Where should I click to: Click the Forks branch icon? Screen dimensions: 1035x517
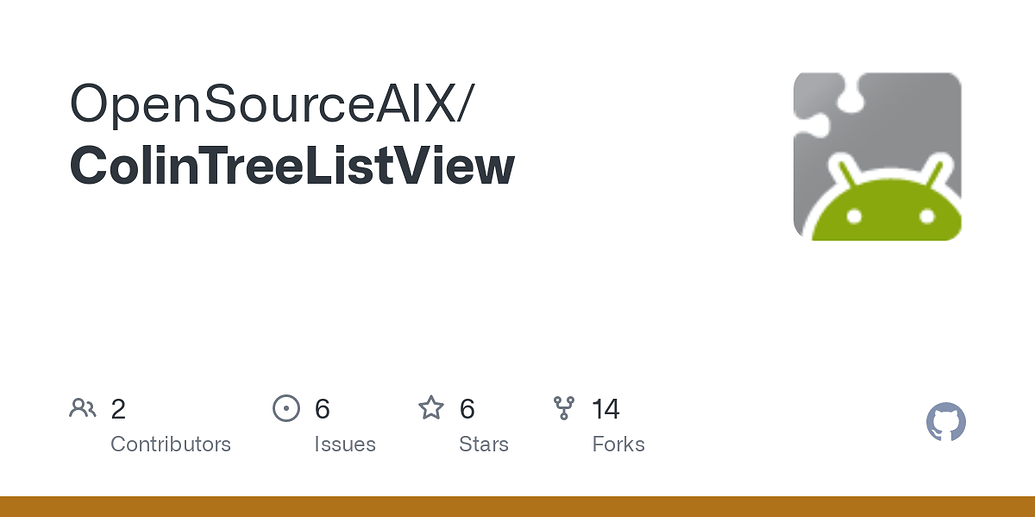coord(564,408)
